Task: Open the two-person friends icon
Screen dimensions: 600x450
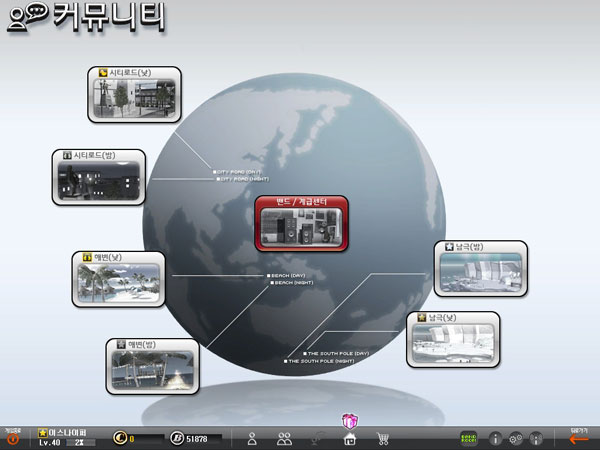Action: (284, 438)
